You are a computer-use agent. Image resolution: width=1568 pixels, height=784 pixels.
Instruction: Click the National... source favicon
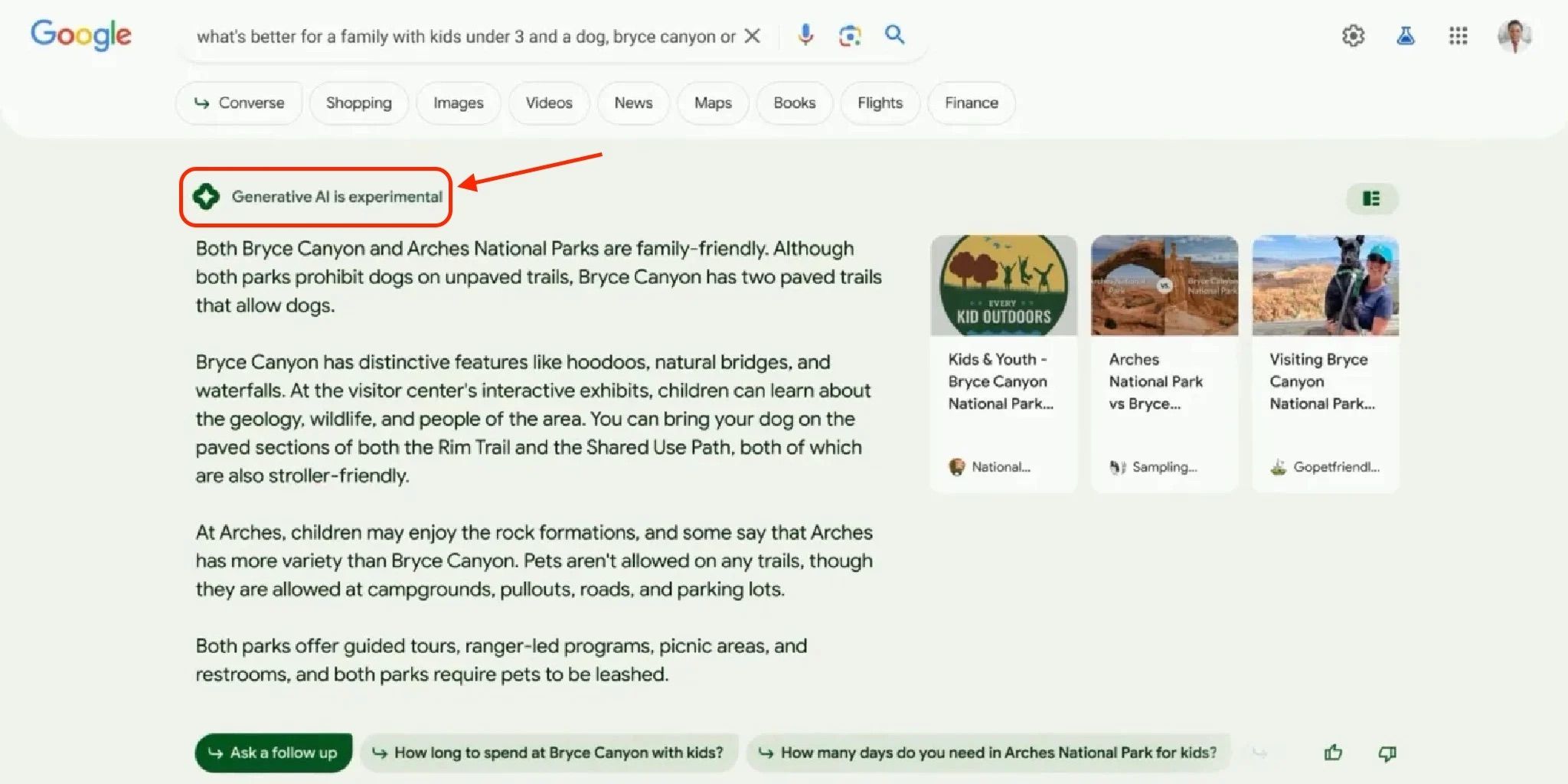pyautogui.click(x=956, y=467)
